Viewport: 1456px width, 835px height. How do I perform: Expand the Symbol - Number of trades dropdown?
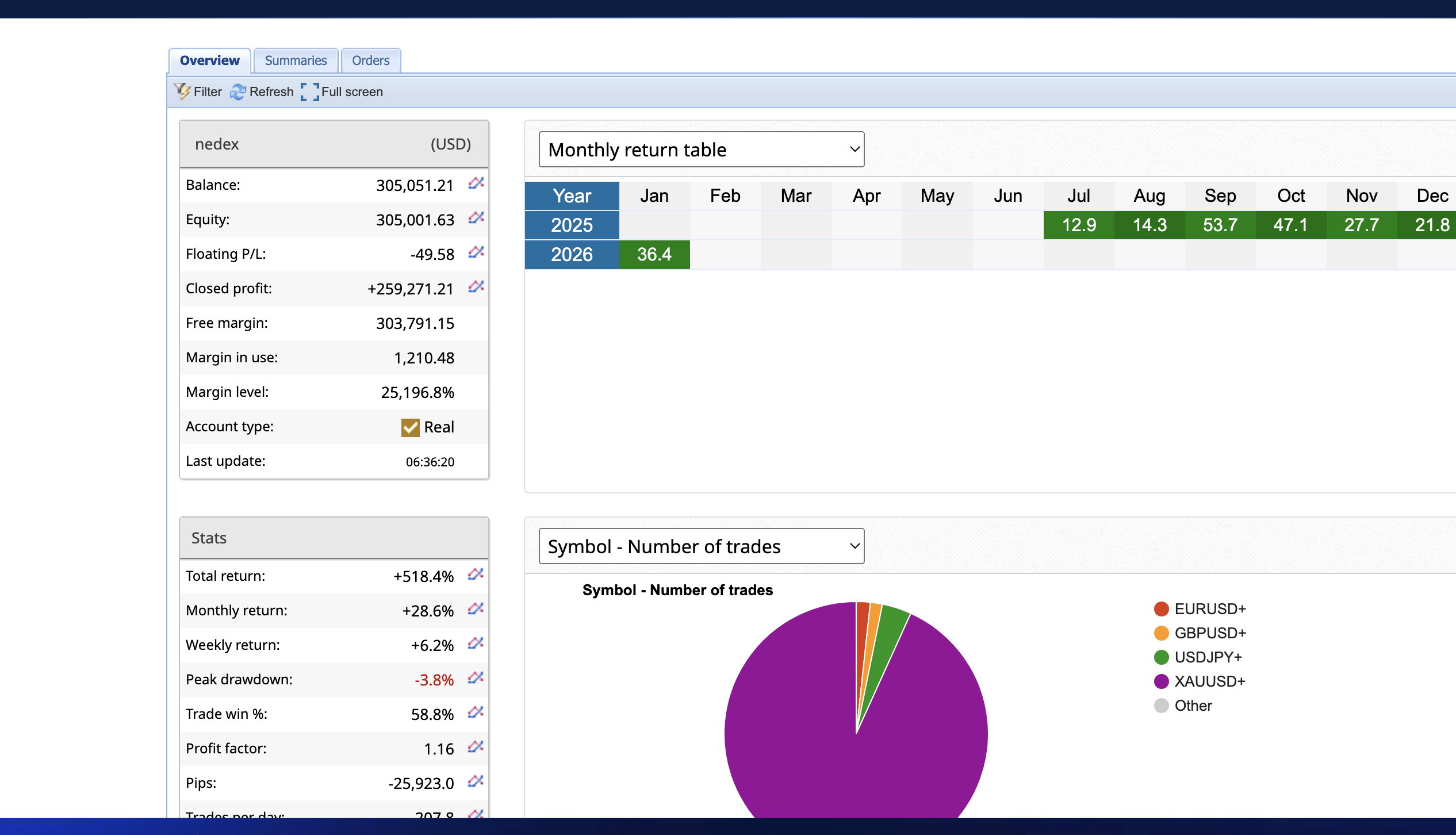(701, 546)
